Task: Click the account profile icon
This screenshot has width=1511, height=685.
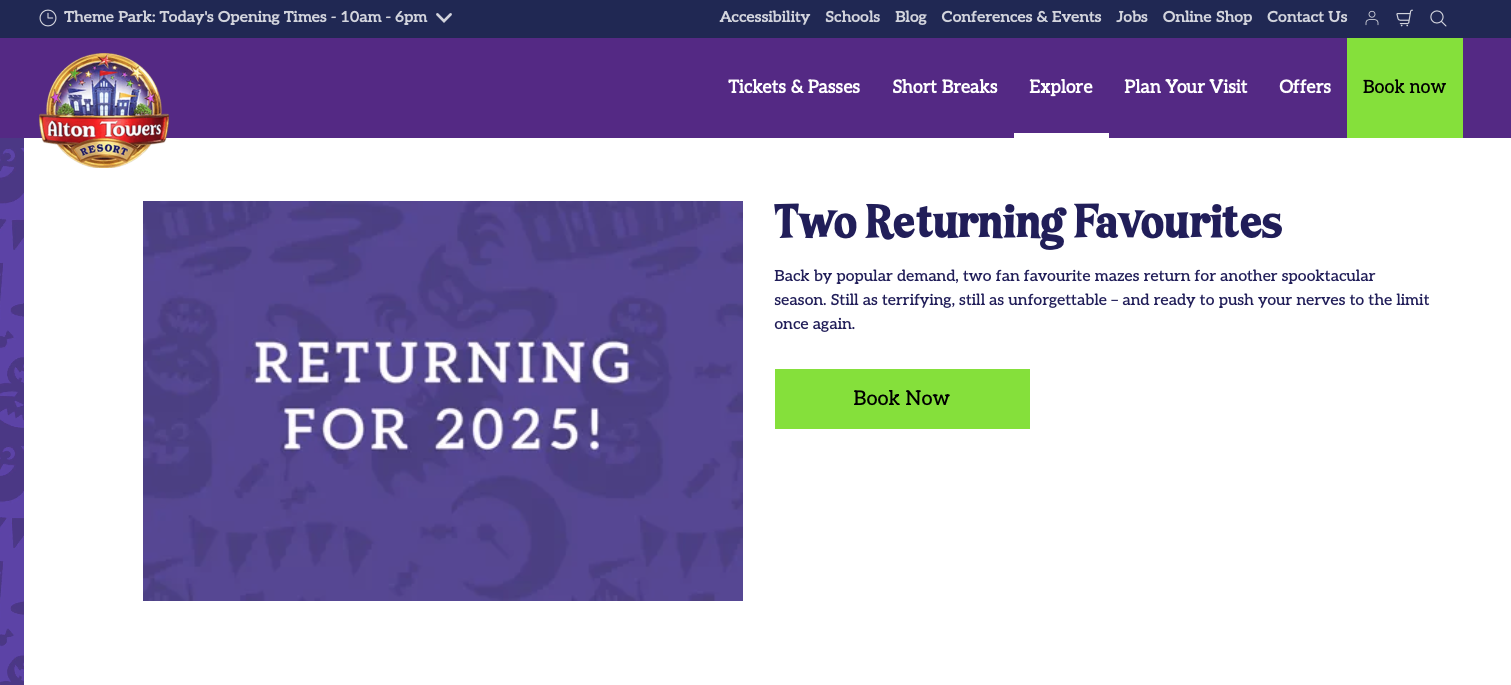Action: point(1372,18)
